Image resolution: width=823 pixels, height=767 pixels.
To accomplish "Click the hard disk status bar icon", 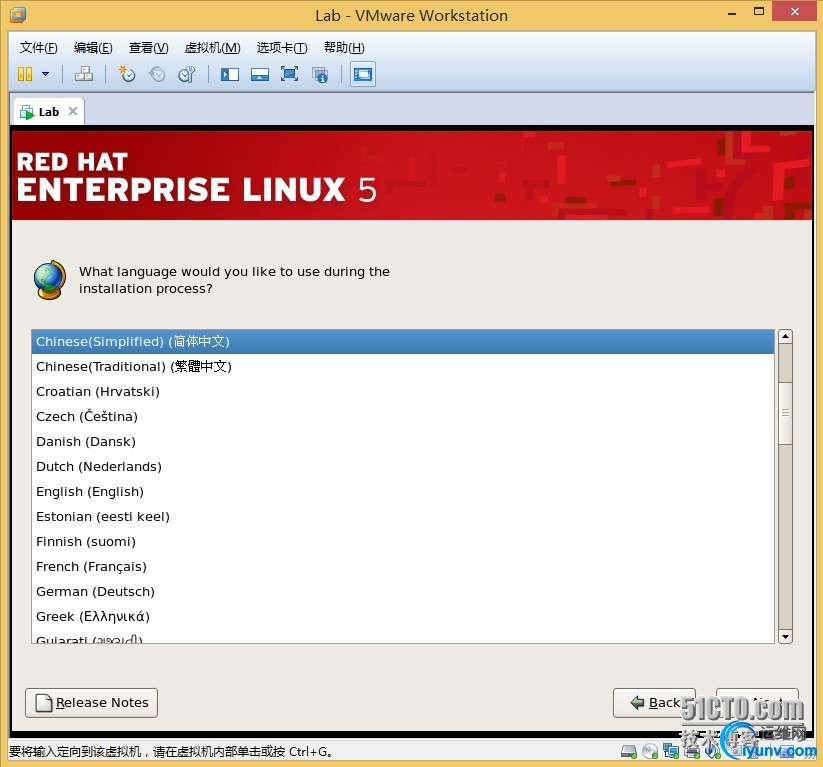I will tap(629, 752).
